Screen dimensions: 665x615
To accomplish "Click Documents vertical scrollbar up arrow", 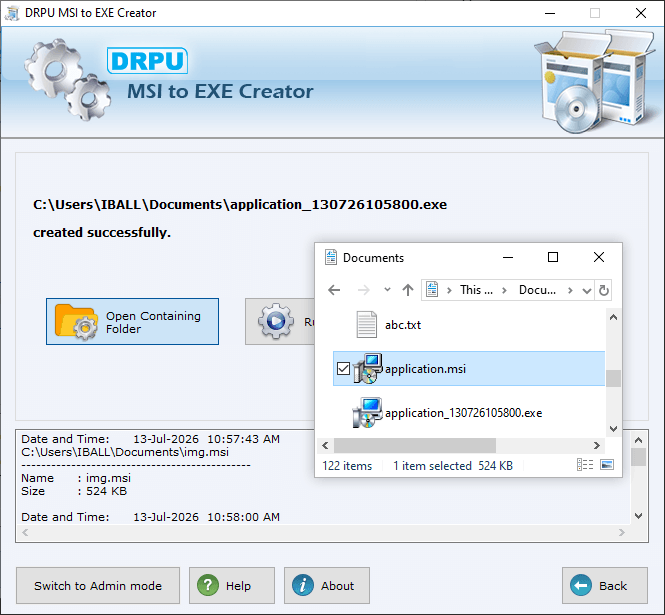I will tap(613, 317).
